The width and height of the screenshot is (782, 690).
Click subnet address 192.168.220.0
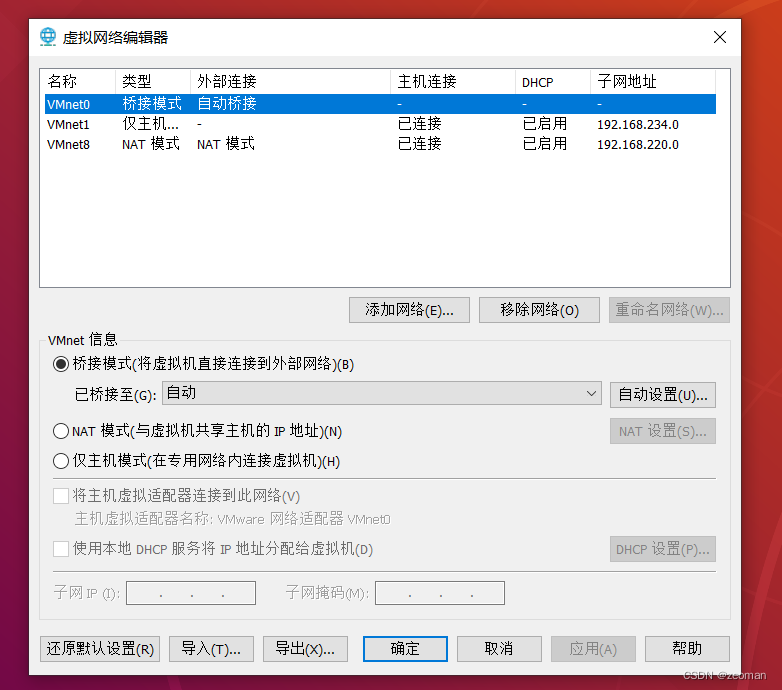[x=638, y=145]
